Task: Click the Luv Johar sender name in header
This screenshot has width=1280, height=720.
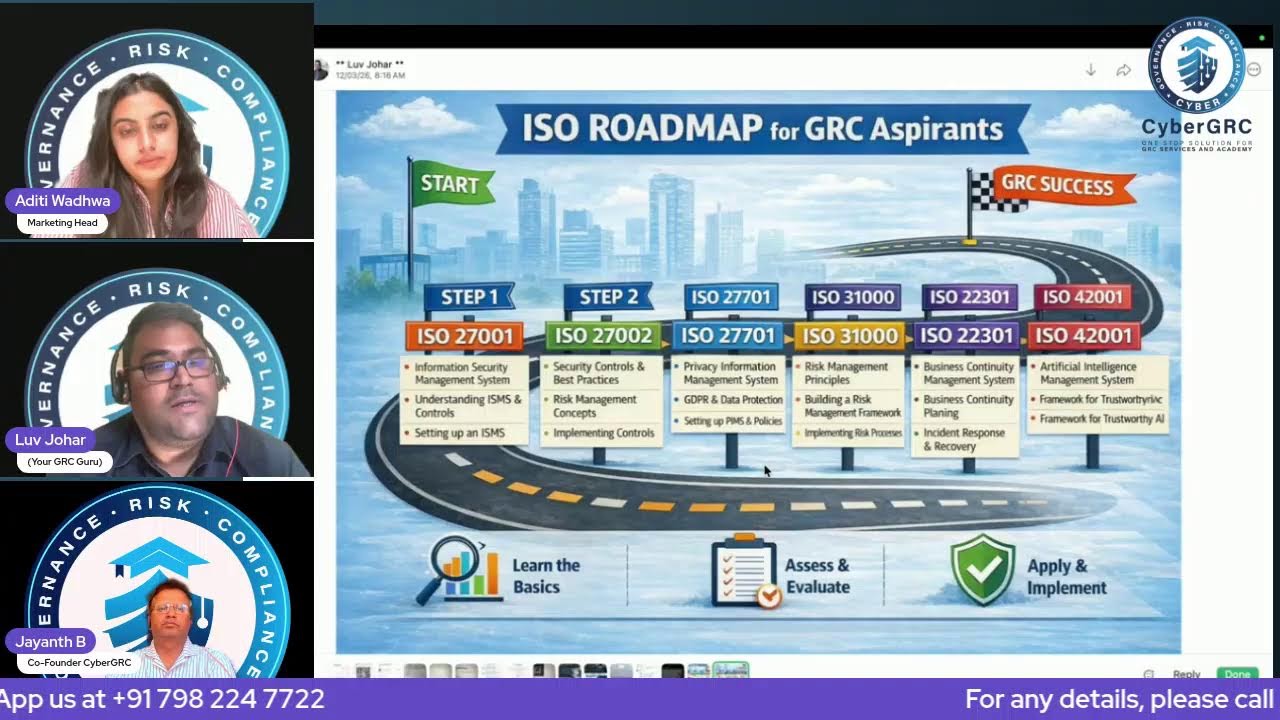Action: click(370, 64)
